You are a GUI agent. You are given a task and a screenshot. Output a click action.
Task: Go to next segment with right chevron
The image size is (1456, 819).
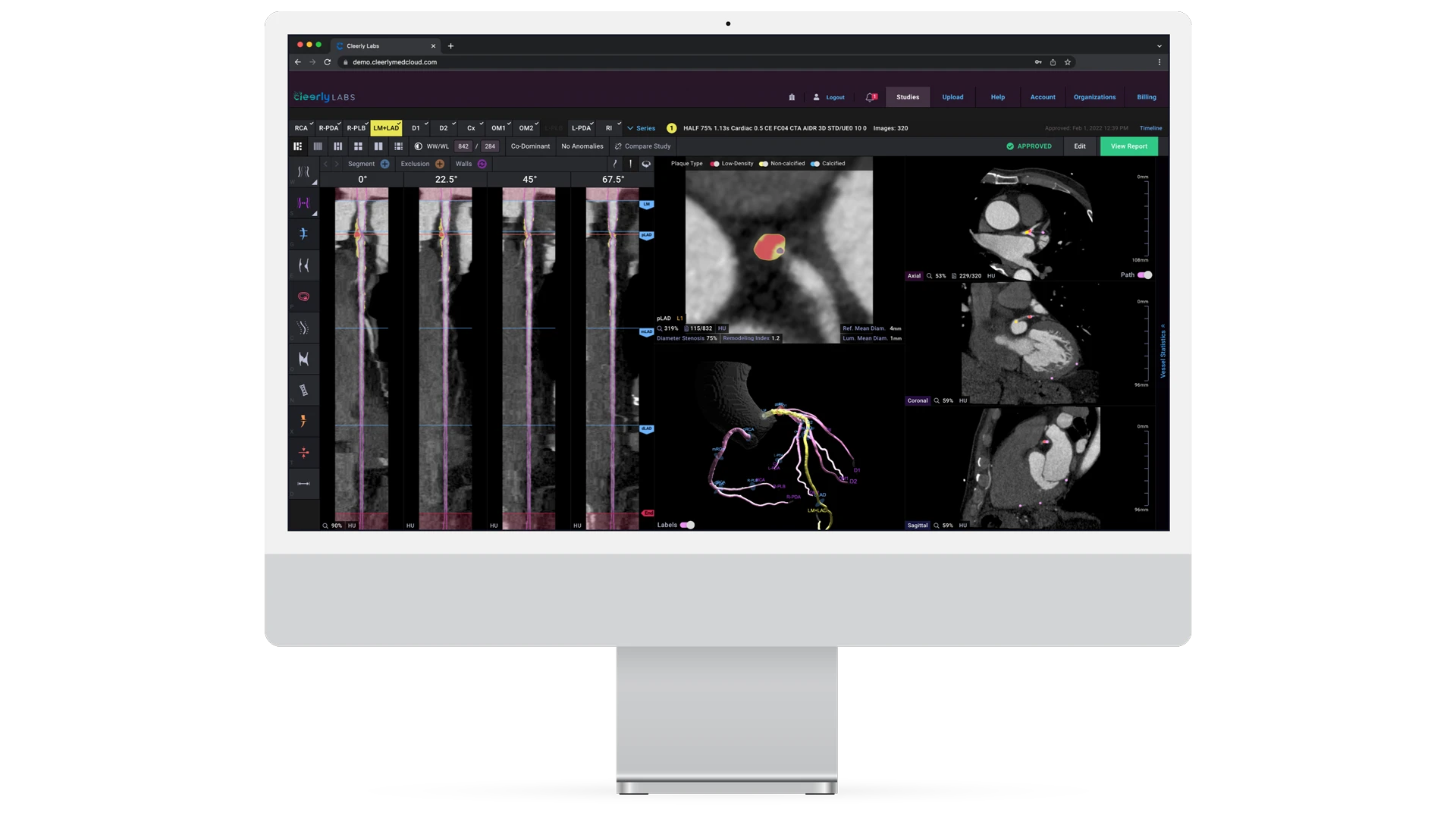coord(337,164)
